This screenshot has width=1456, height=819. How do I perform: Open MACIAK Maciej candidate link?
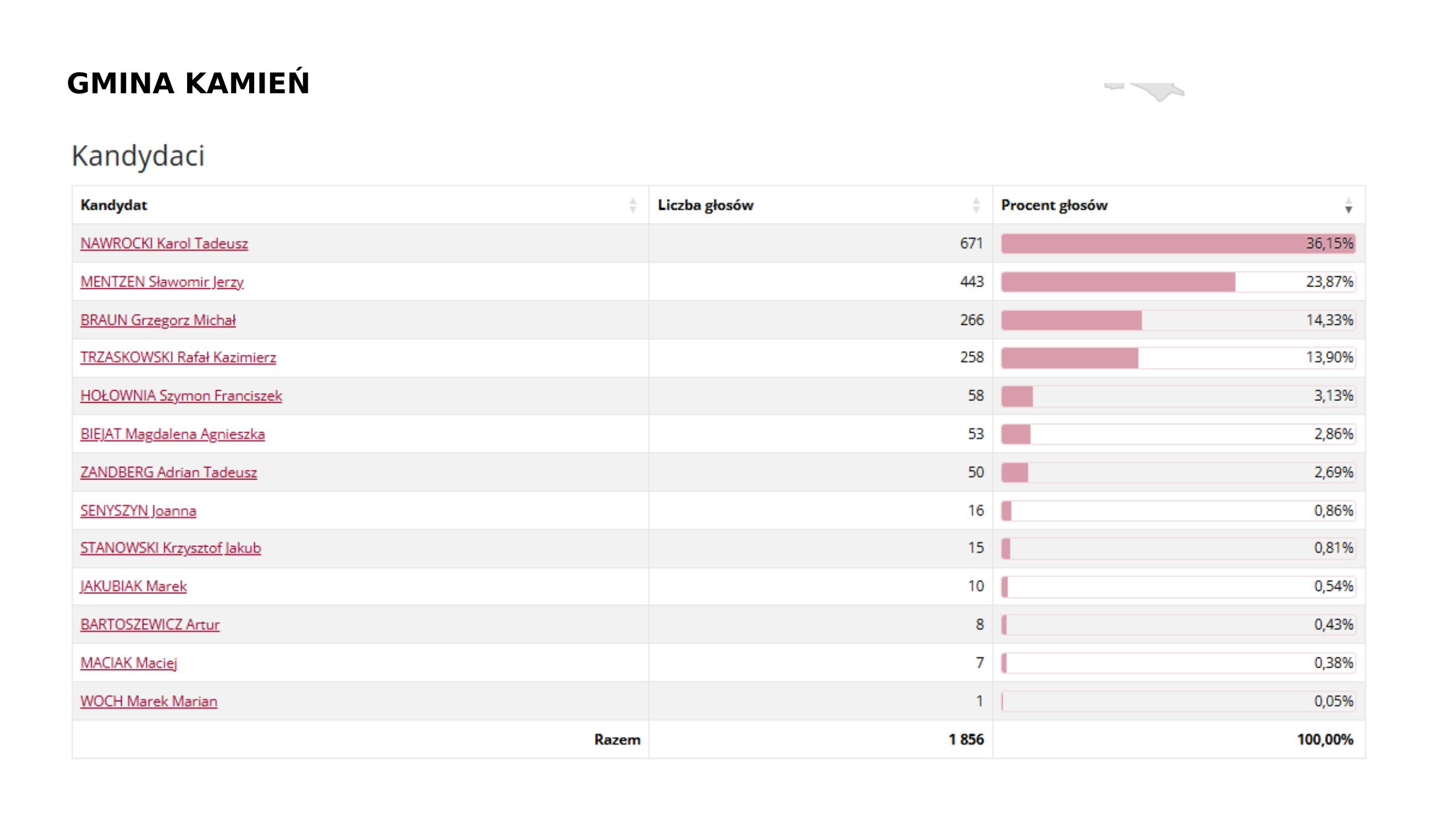pos(129,663)
